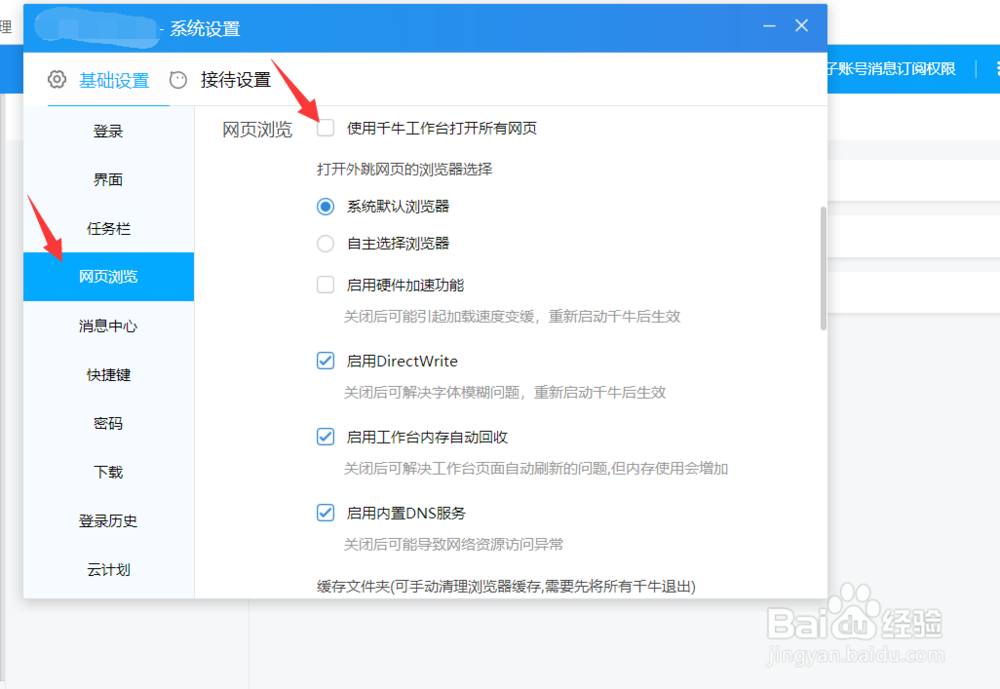Click the gear icon beside 基础设置

[x=57, y=80]
